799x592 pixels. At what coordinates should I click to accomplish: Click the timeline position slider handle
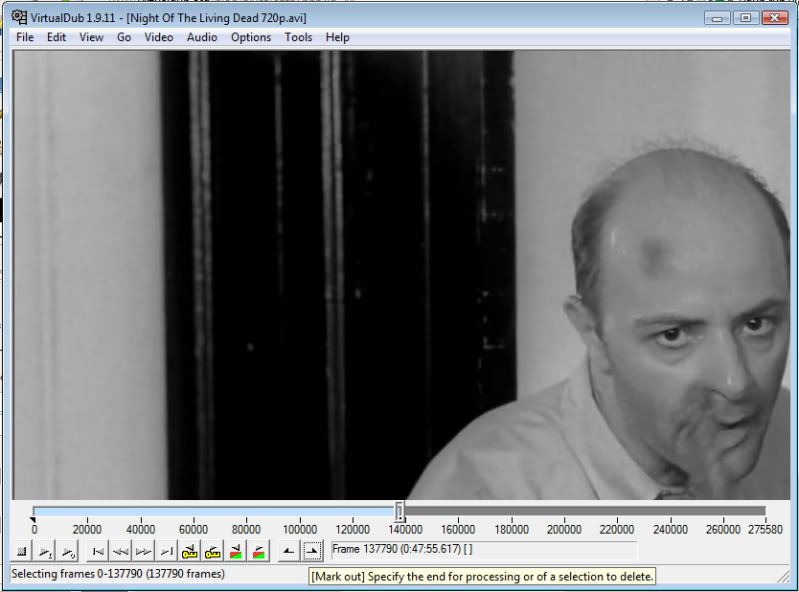[x=400, y=511]
